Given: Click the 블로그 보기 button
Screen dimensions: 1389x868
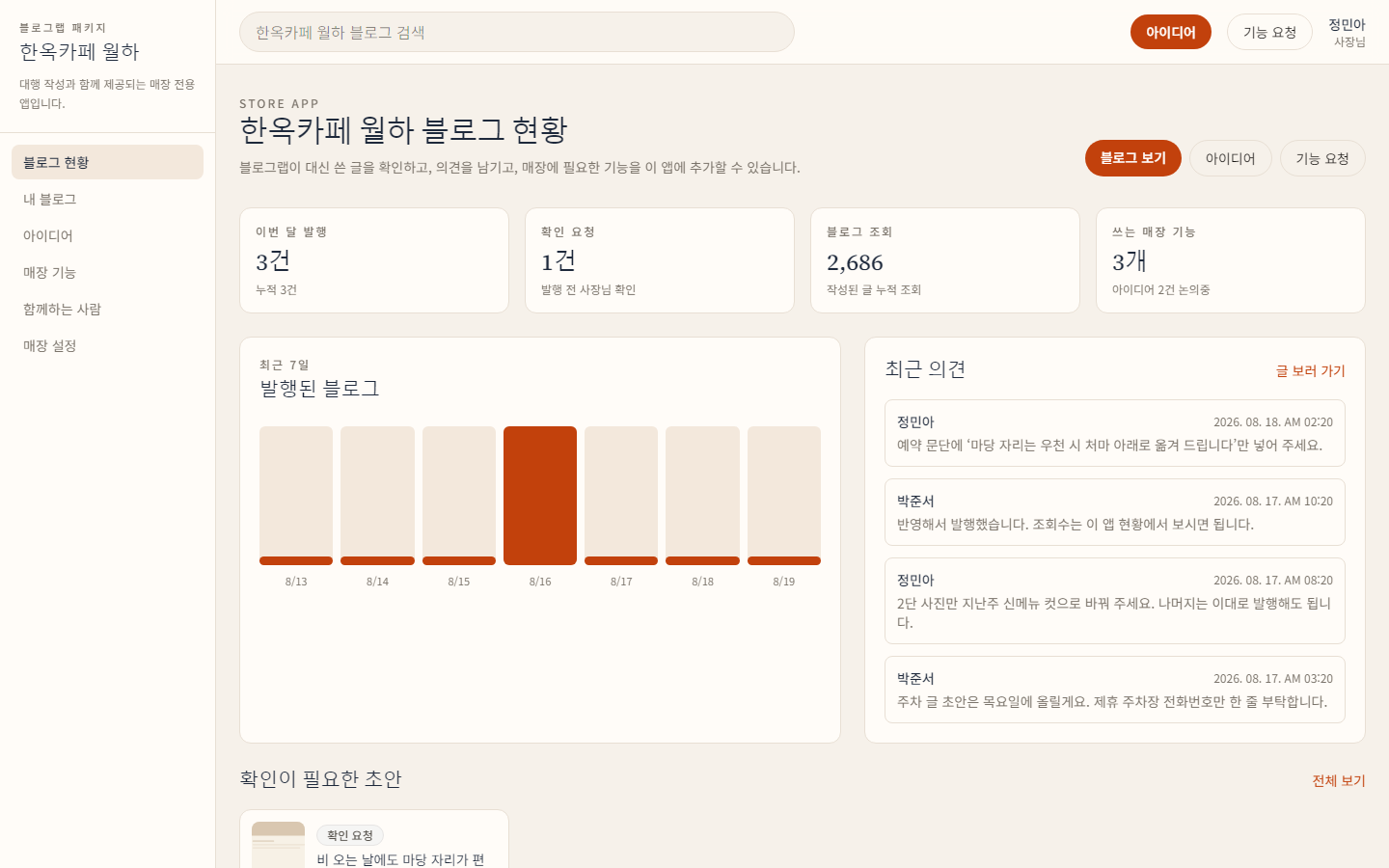Looking at the screenshot, I should [x=1132, y=158].
